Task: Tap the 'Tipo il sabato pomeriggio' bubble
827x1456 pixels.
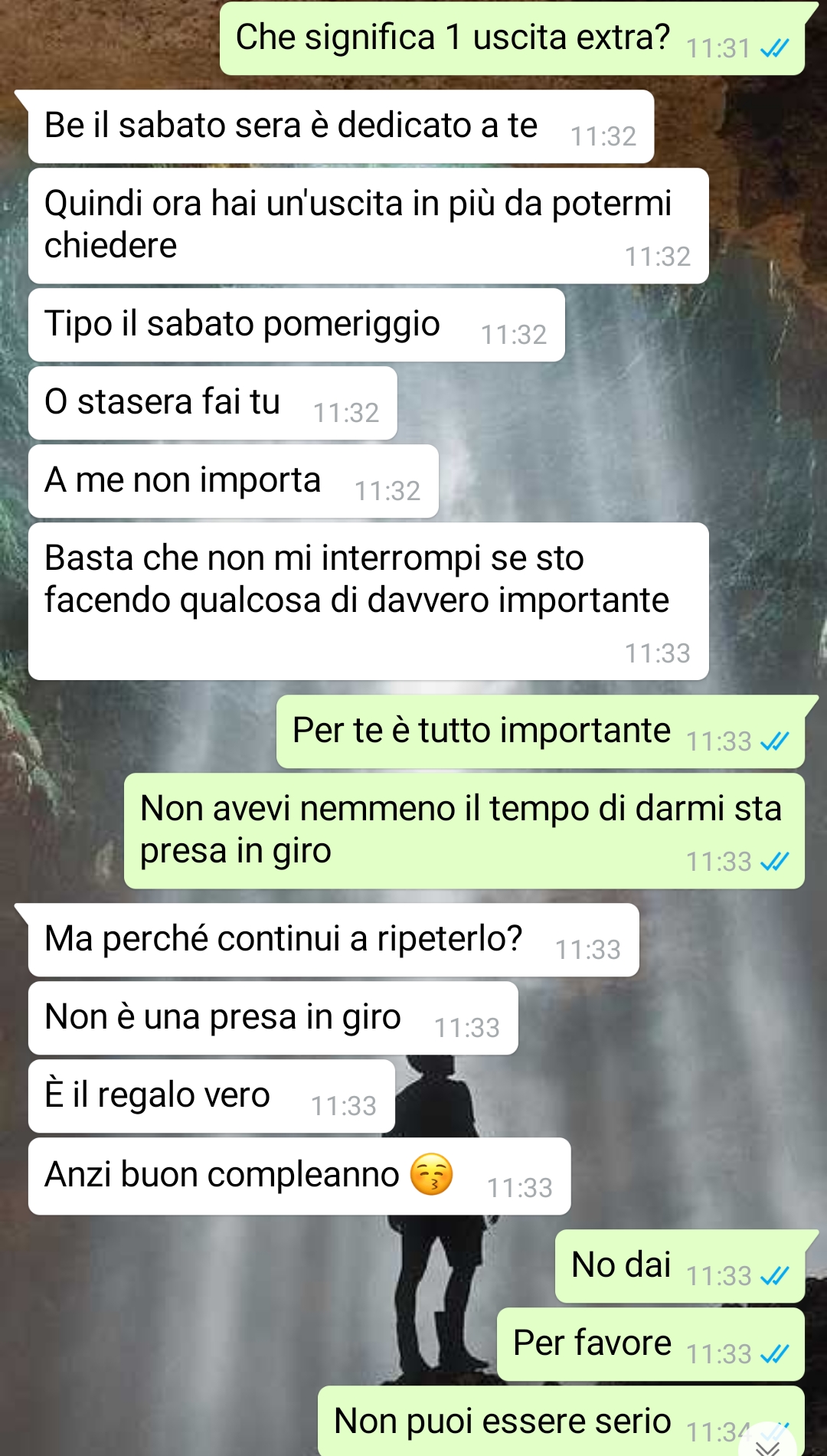Action: tap(296, 325)
